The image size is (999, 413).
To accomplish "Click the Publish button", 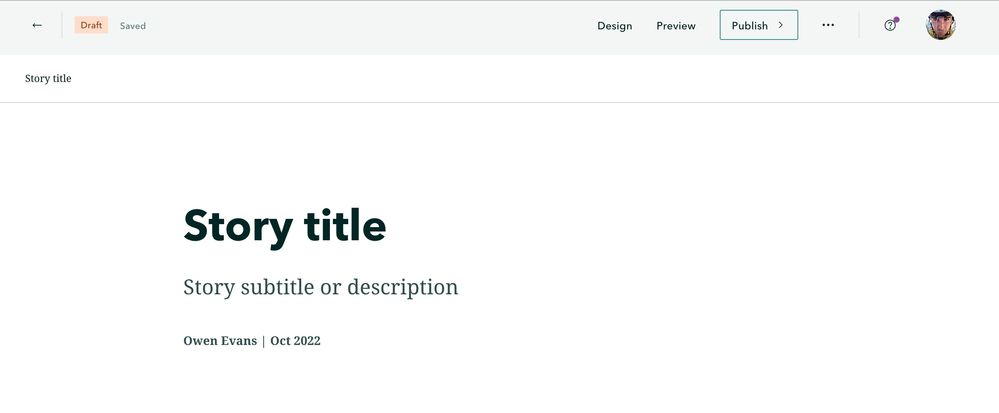I will (x=750, y=26).
